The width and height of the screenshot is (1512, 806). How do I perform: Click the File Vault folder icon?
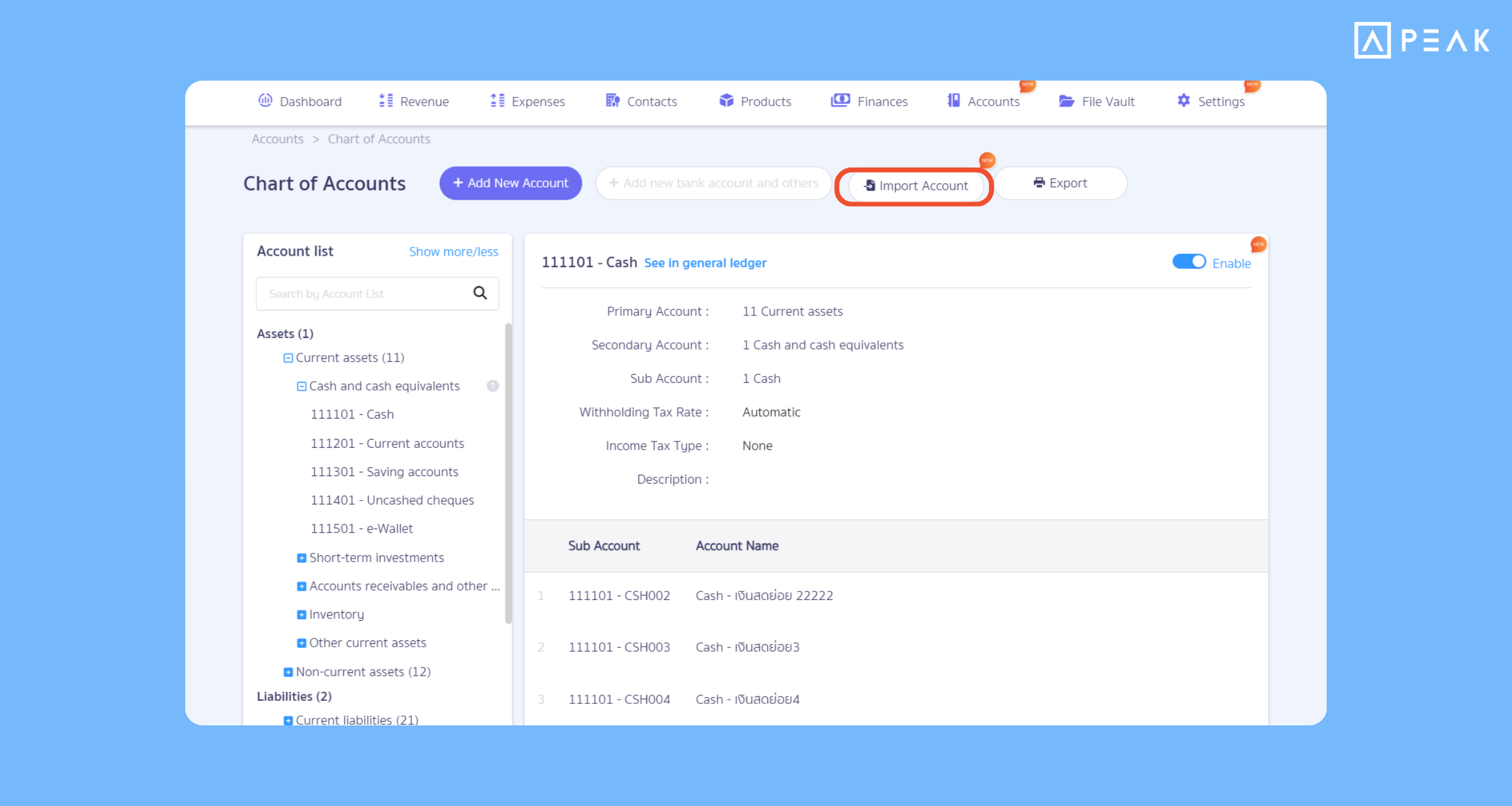coord(1067,101)
